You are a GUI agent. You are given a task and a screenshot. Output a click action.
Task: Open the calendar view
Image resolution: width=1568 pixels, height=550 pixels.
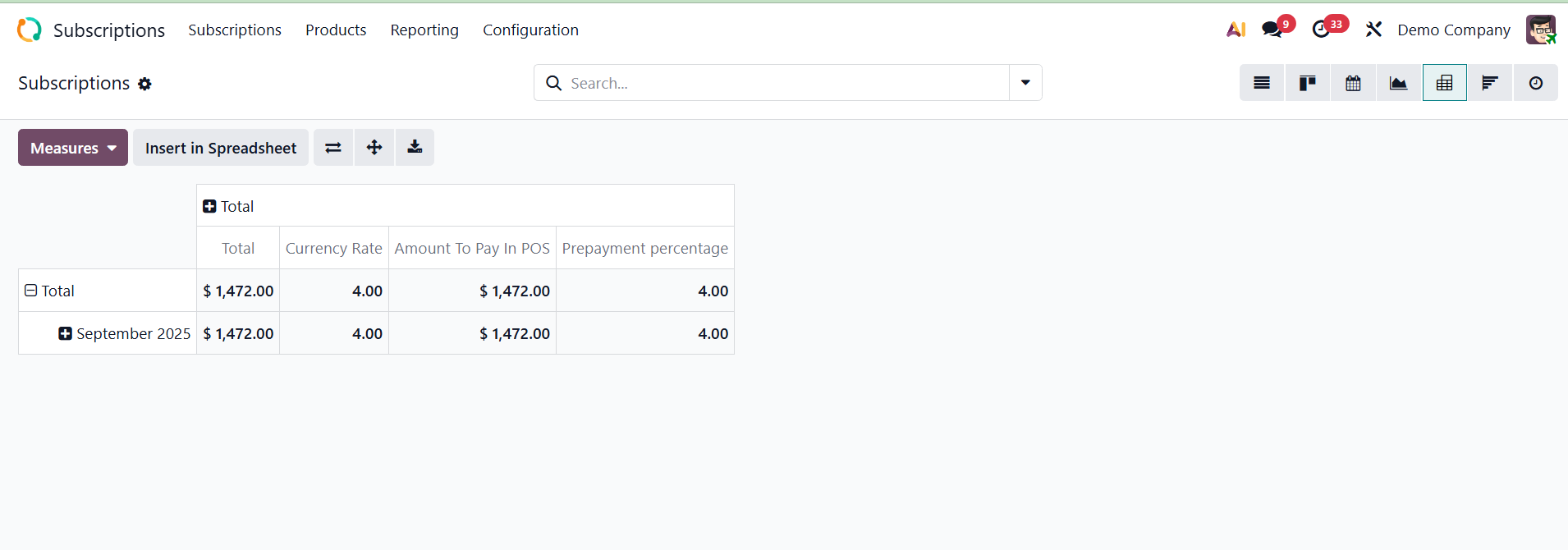pyautogui.click(x=1353, y=83)
